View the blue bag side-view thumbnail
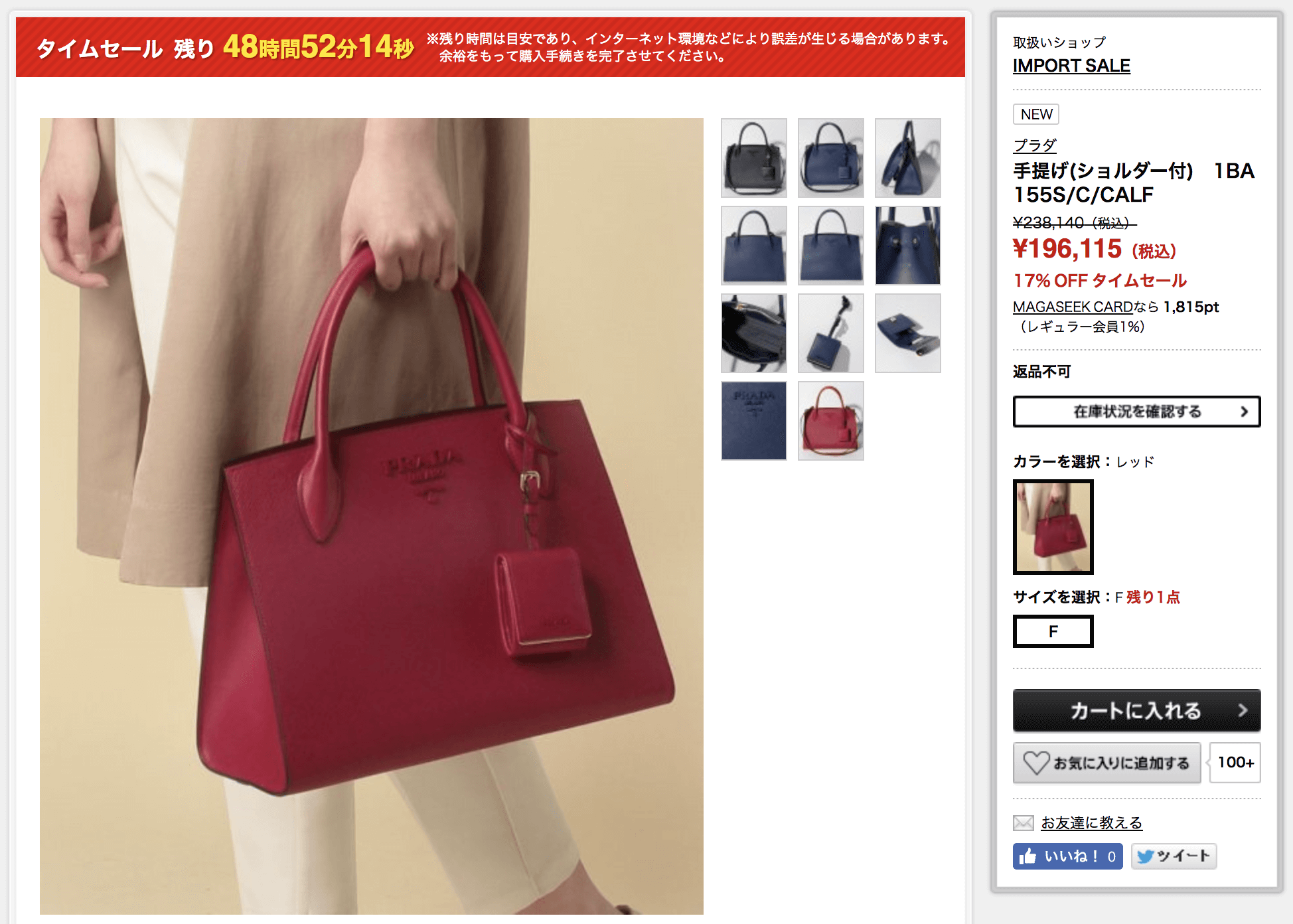1293x924 pixels. (908, 158)
